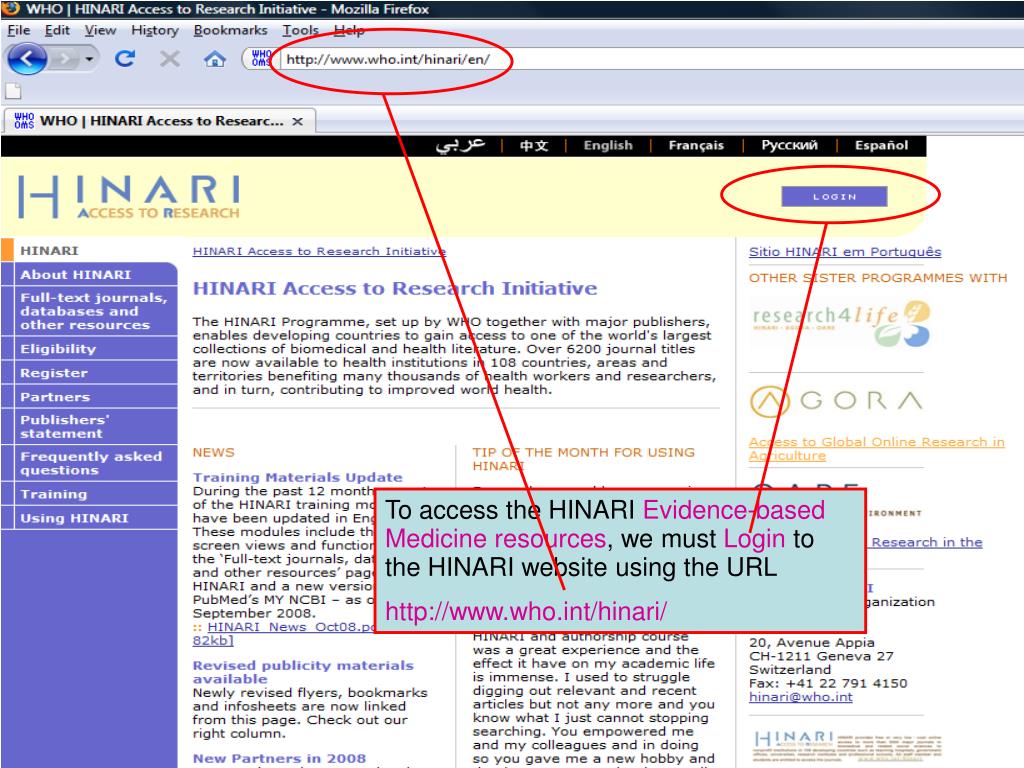
Task: Select the WHO | HINARI Access to Research tab
Action: pos(159,121)
